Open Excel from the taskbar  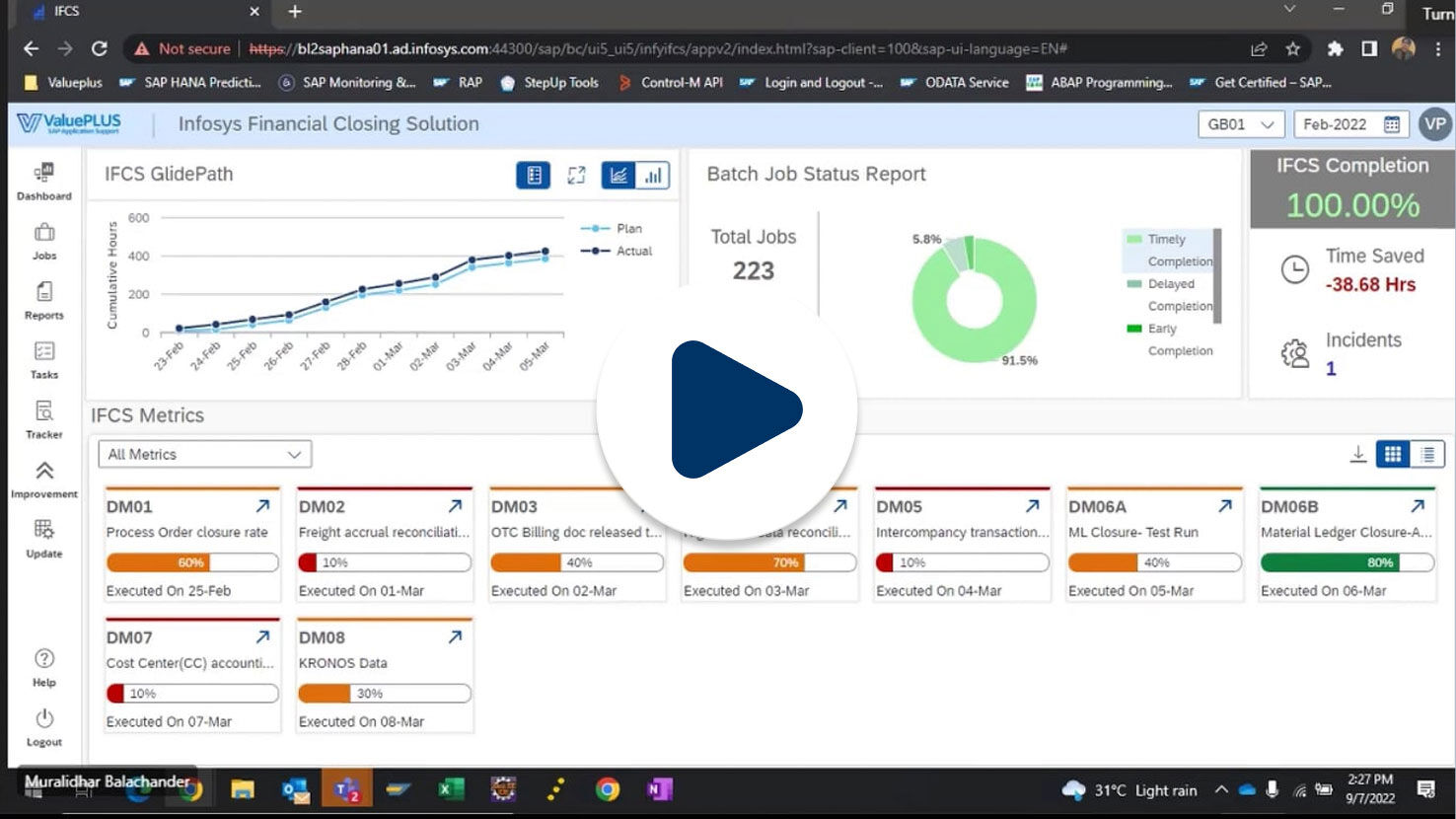pyautogui.click(x=451, y=789)
